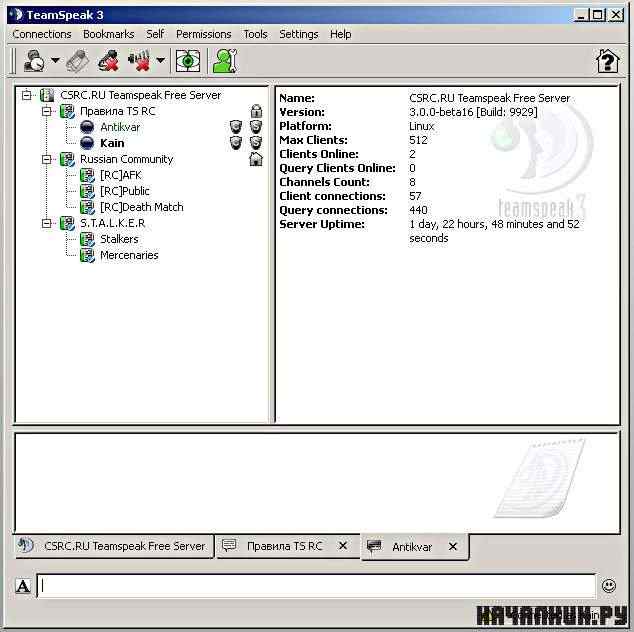Image resolution: width=634 pixels, height=632 pixels.
Task: Click the blue status ball beside Antikvar
Action: tap(87, 127)
